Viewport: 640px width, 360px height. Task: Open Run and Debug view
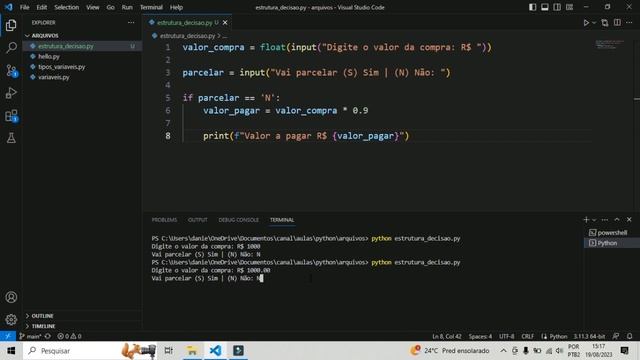(x=11, y=93)
